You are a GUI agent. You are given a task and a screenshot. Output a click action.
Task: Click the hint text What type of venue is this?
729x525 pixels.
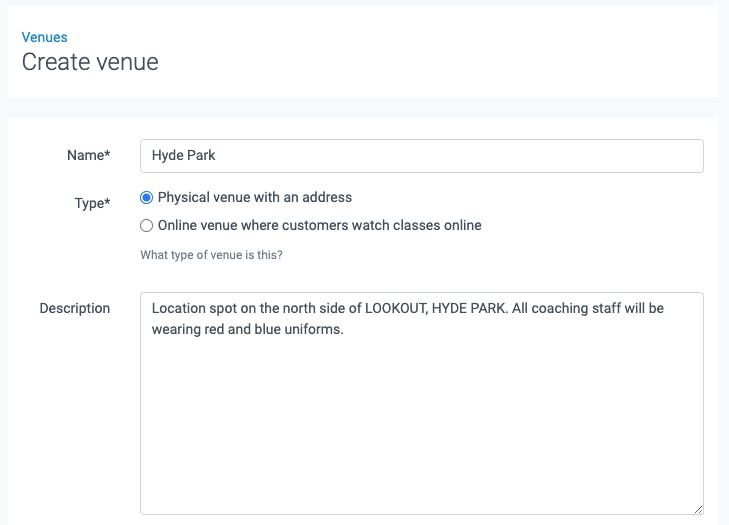(x=212, y=255)
